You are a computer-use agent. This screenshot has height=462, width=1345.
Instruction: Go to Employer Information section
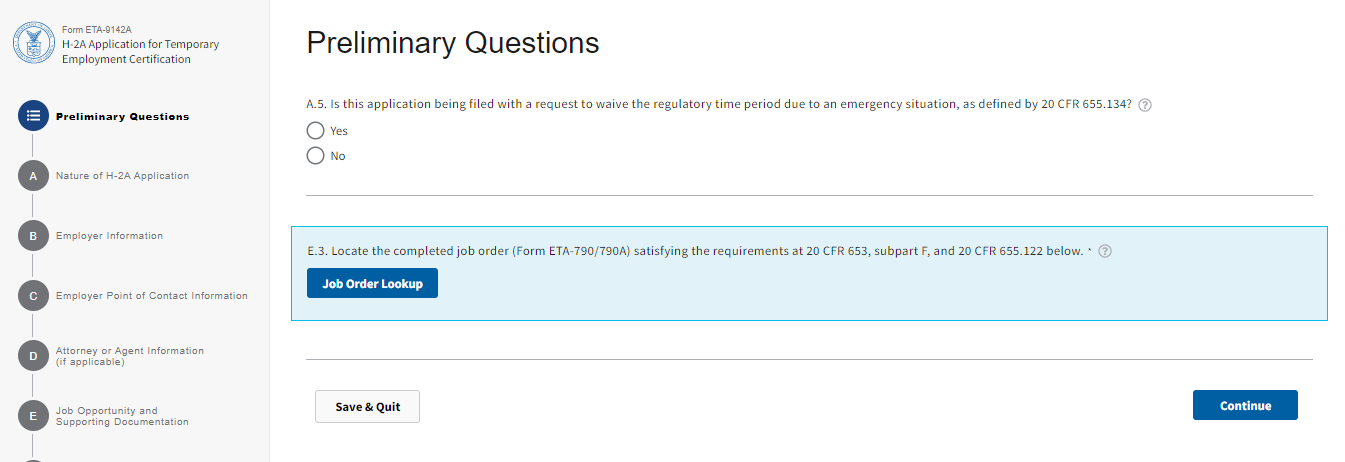coord(109,236)
